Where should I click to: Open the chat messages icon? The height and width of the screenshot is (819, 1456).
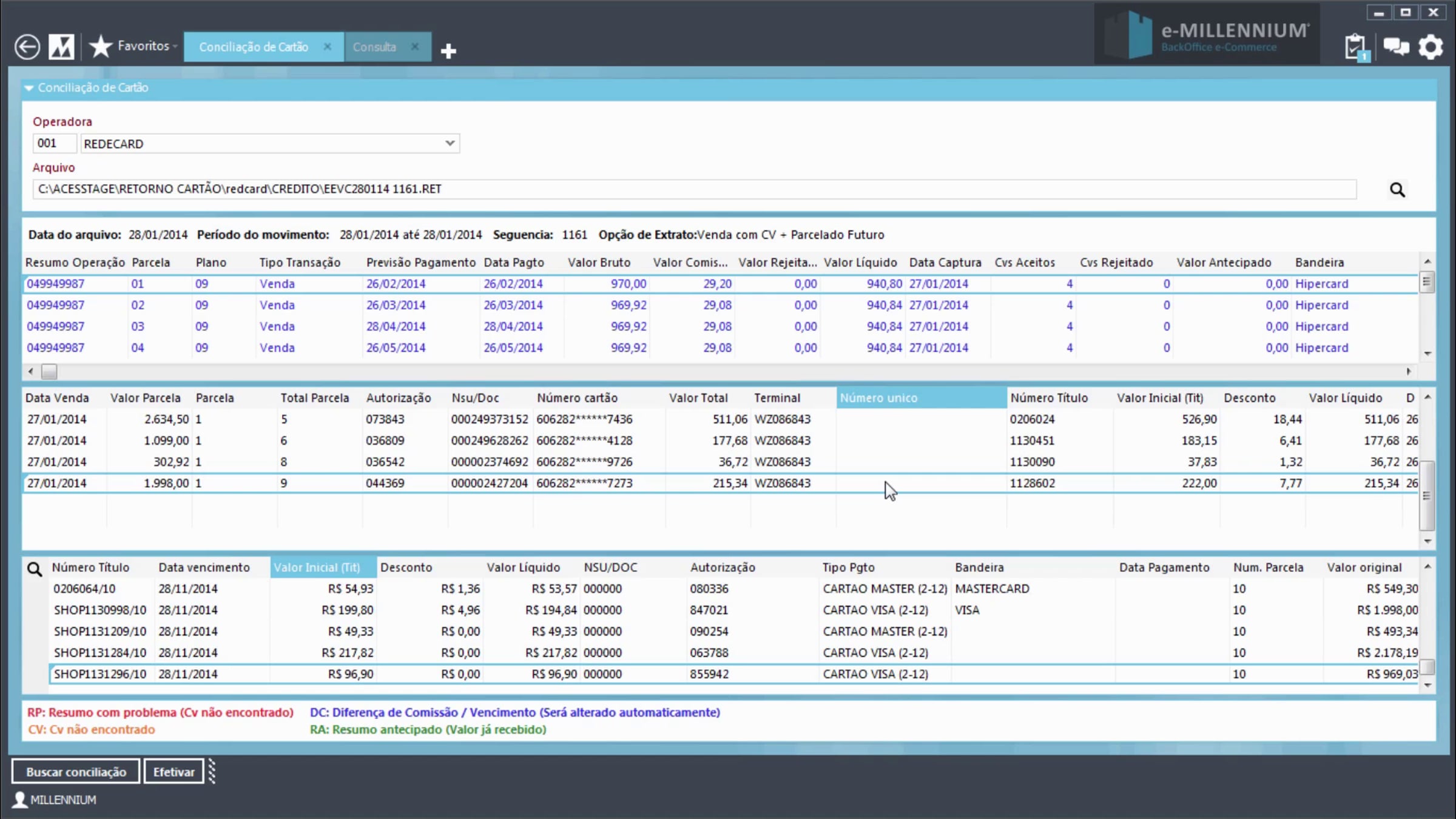(x=1395, y=47)
